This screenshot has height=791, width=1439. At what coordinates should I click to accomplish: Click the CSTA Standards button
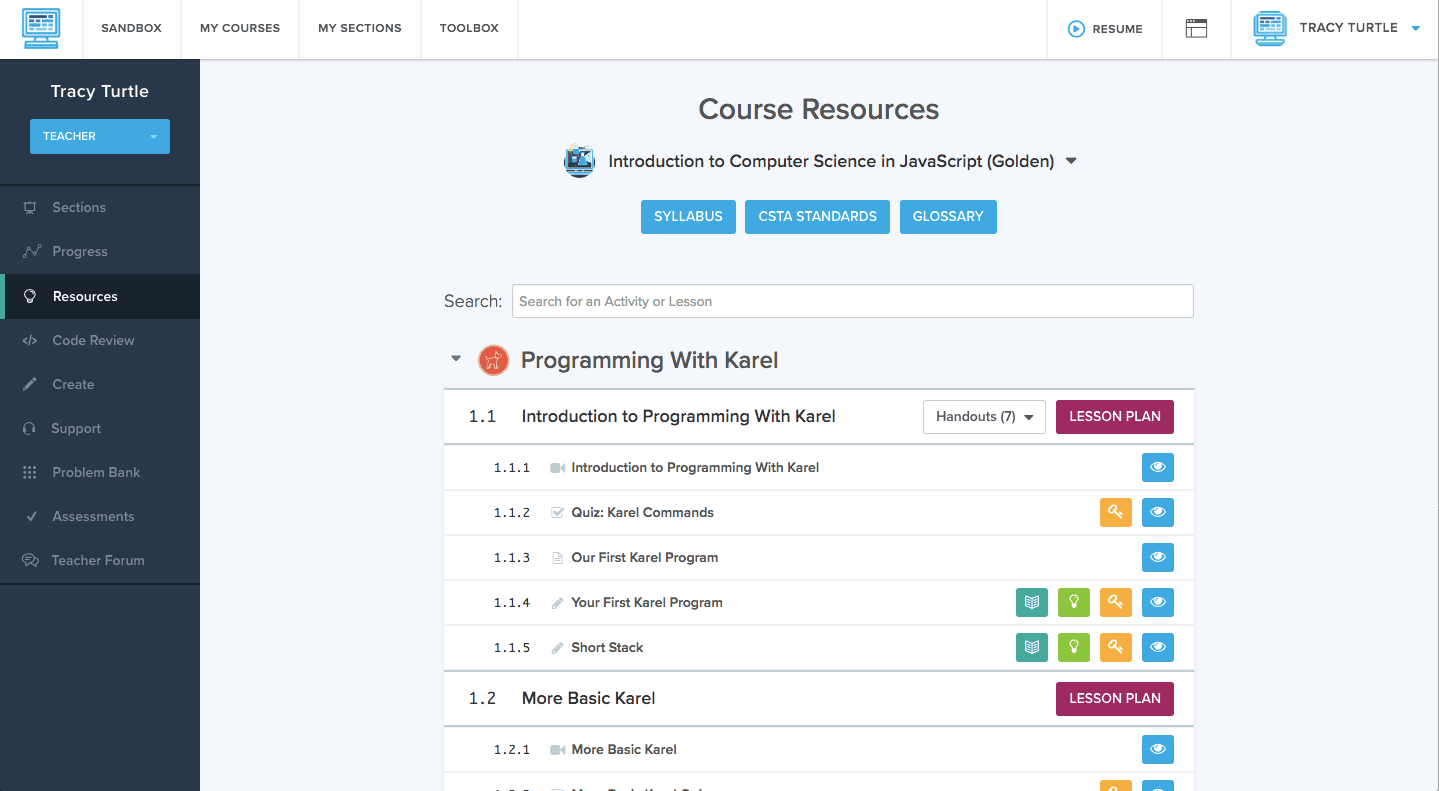[817, 216]
